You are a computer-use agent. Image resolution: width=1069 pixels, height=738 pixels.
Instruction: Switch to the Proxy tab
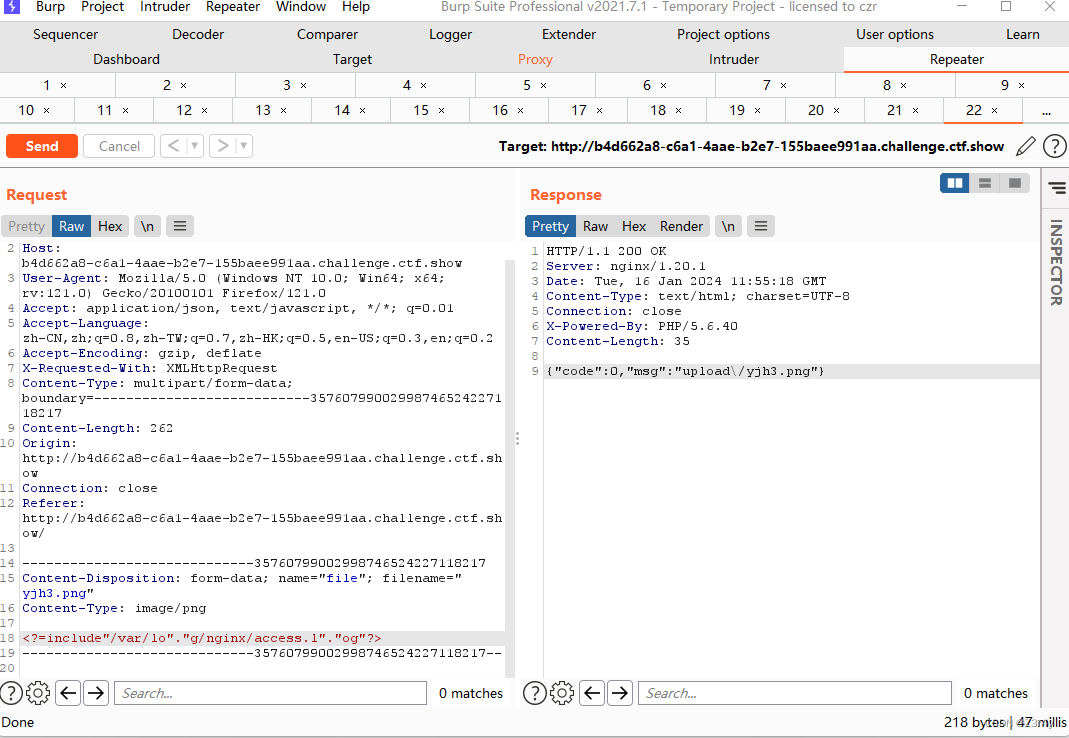(x=535, y=59)
